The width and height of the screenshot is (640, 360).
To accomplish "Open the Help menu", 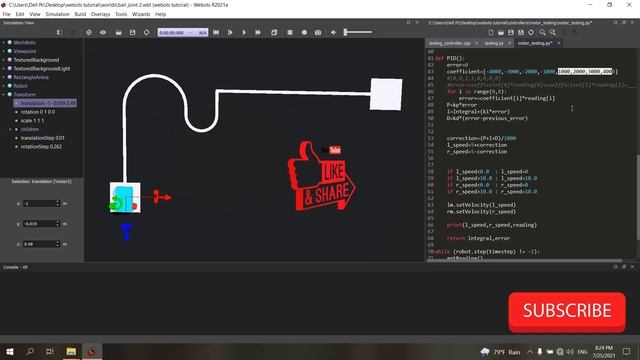I will coord(160,14).
